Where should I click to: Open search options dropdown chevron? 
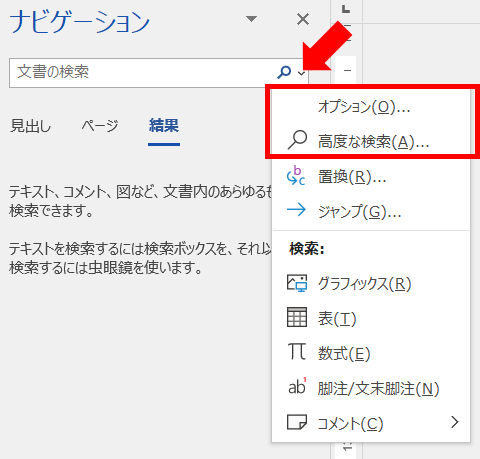(302, 73)
